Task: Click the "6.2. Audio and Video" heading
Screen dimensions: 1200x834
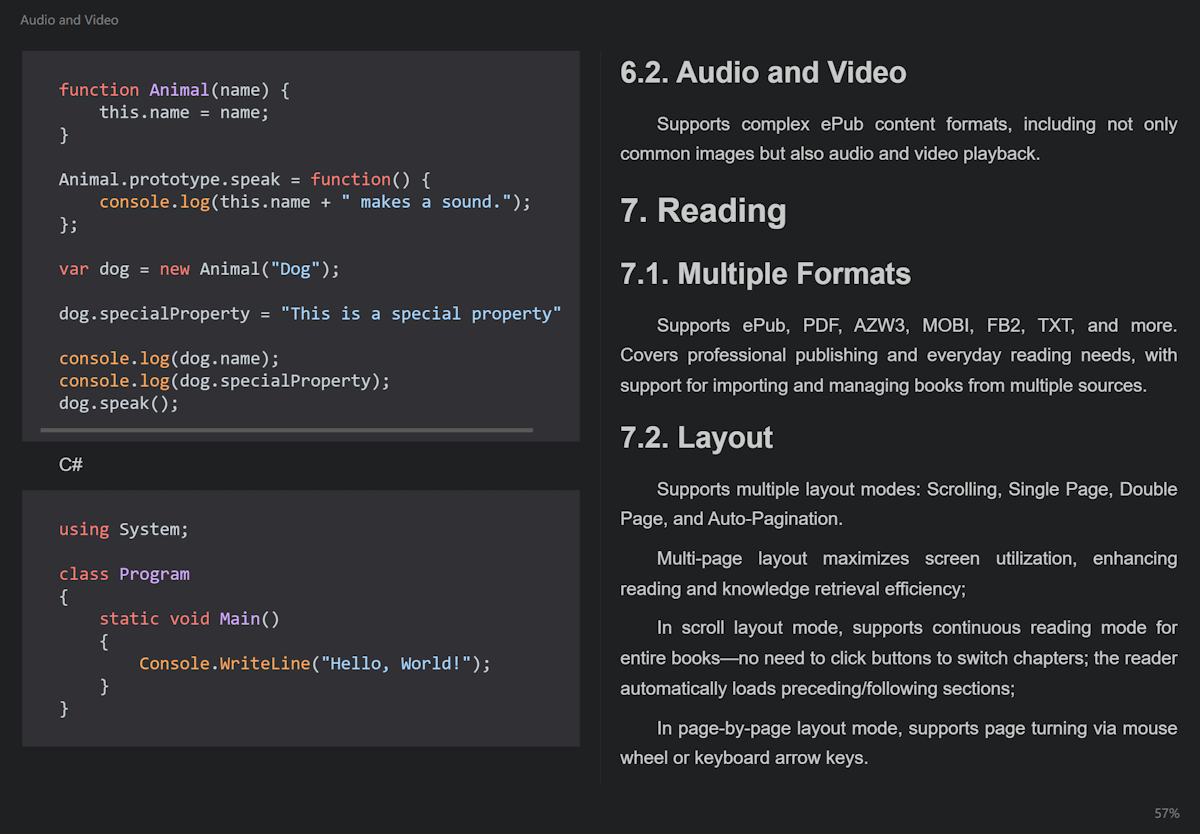Action: (763, 73)
